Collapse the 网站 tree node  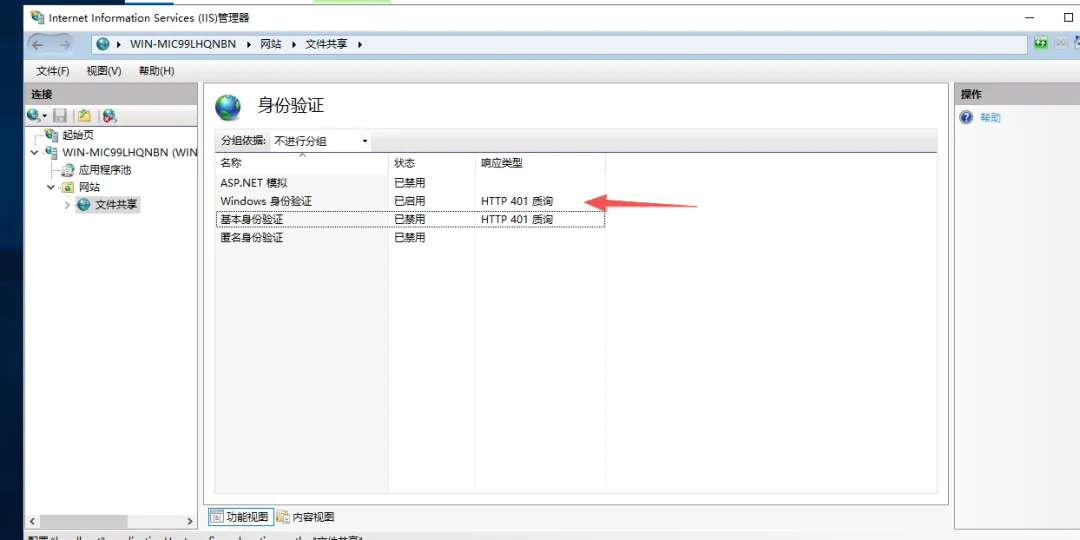tap(51, 187)
